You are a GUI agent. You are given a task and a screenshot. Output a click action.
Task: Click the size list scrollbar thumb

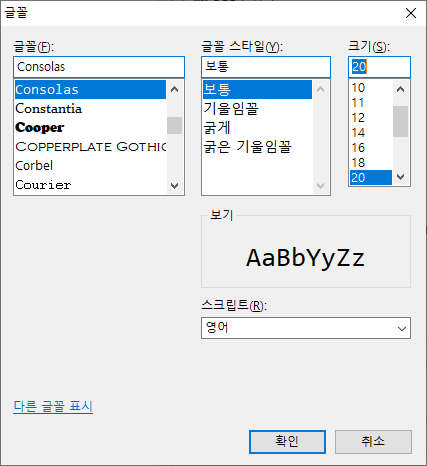tap(401, 121)
